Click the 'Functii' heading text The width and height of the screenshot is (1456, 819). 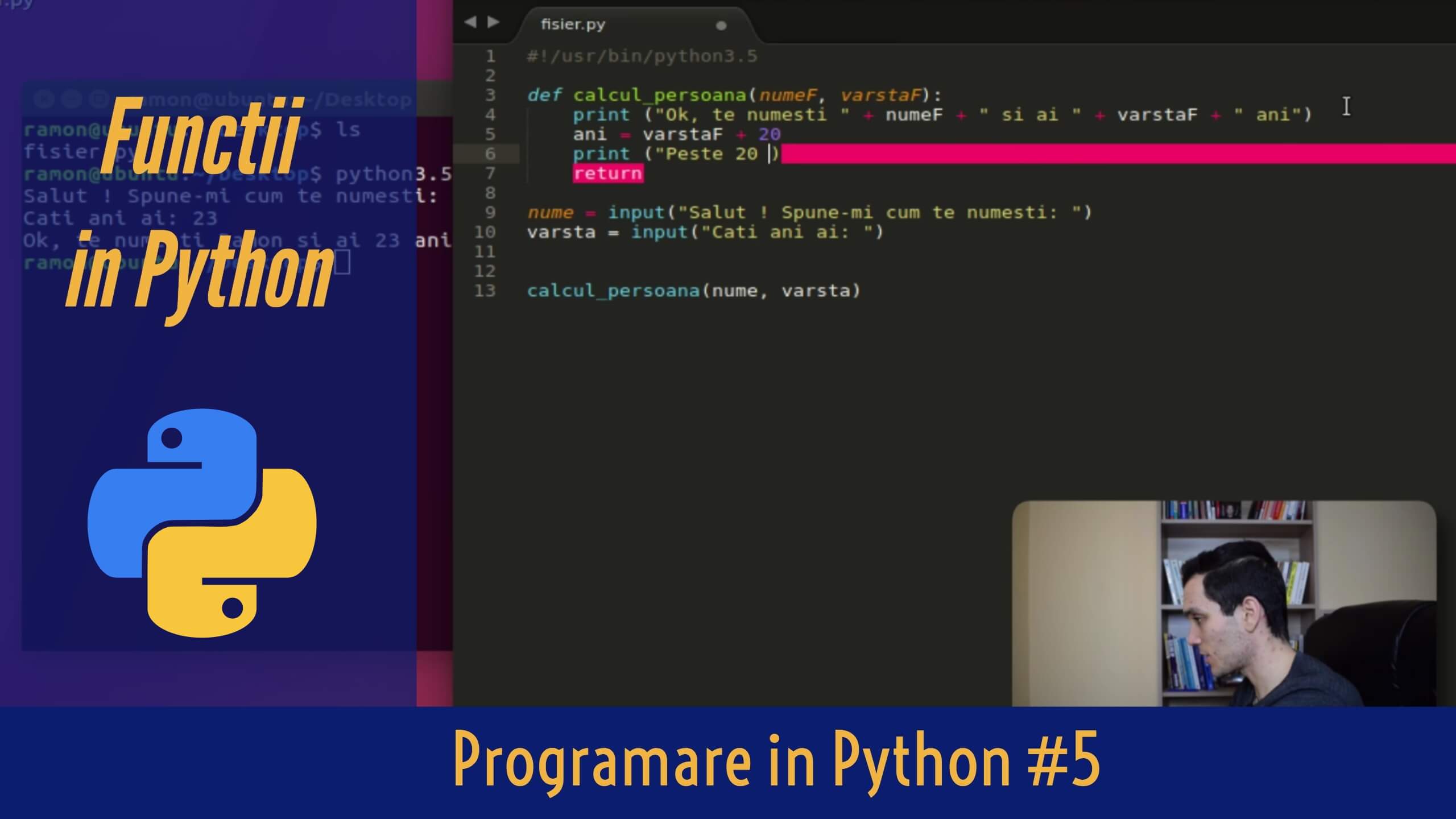click(x=203, y=135)
